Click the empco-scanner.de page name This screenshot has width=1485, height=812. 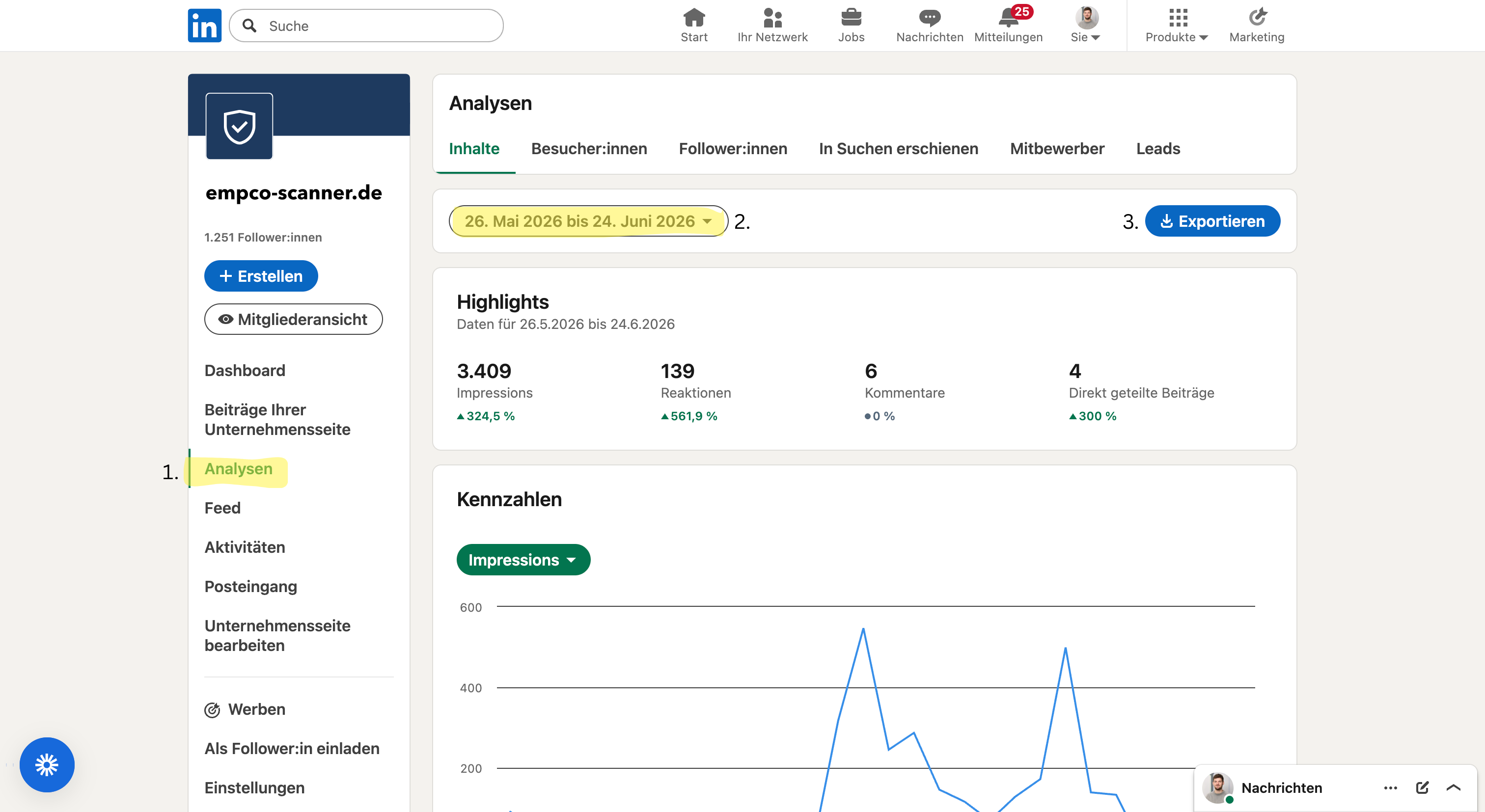point(294,192)
